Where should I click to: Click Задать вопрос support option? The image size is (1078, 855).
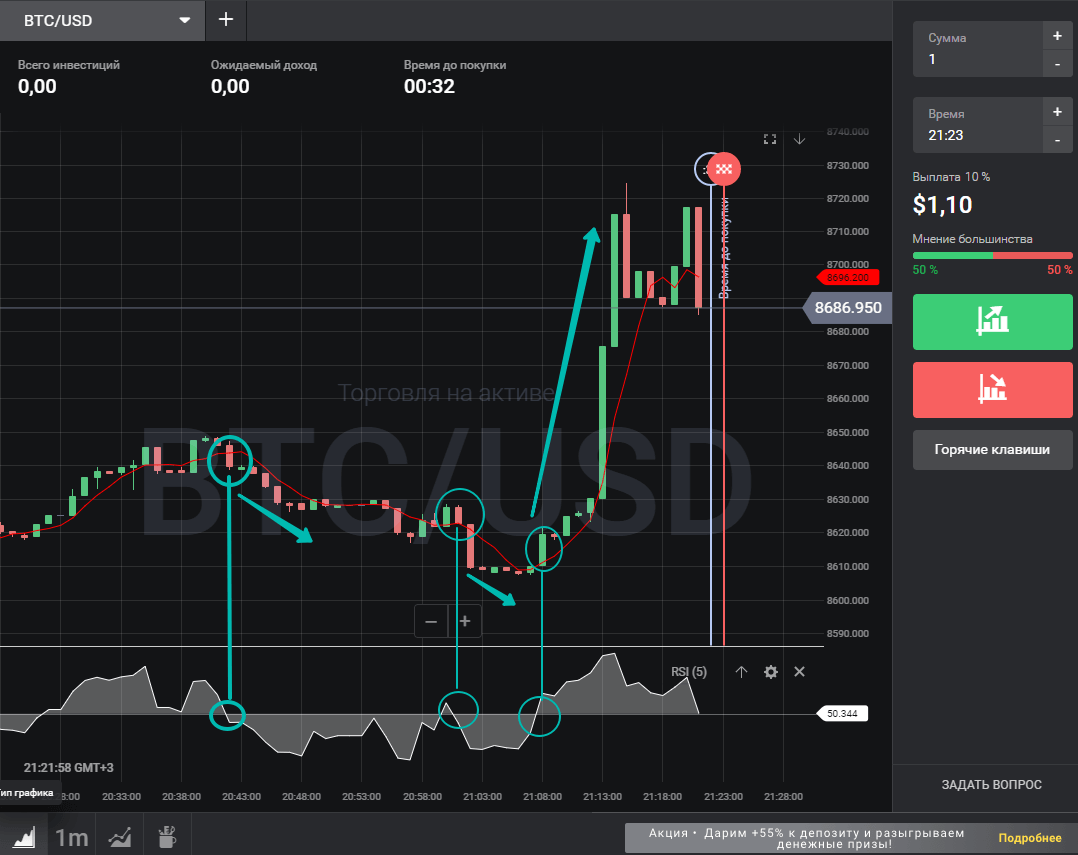pos(992,785)
